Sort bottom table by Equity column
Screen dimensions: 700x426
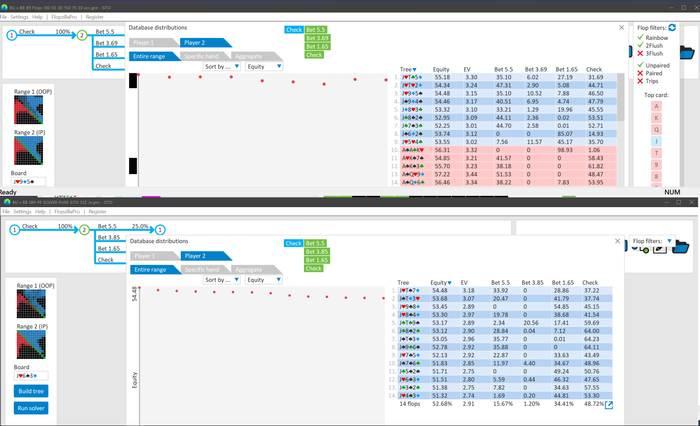tap(441, 283)
